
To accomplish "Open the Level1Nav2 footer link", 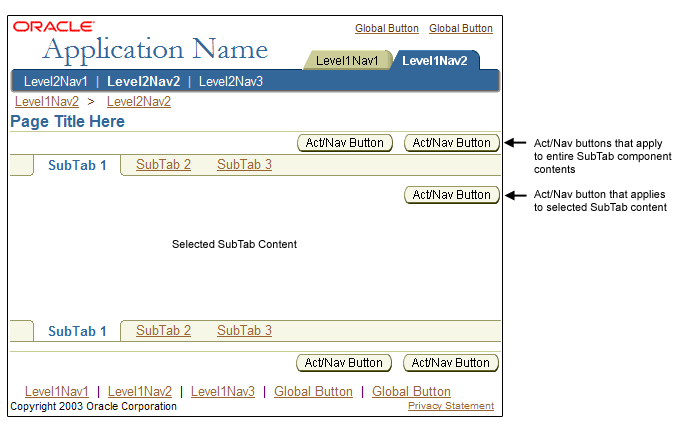I will [x=140, y=391].
